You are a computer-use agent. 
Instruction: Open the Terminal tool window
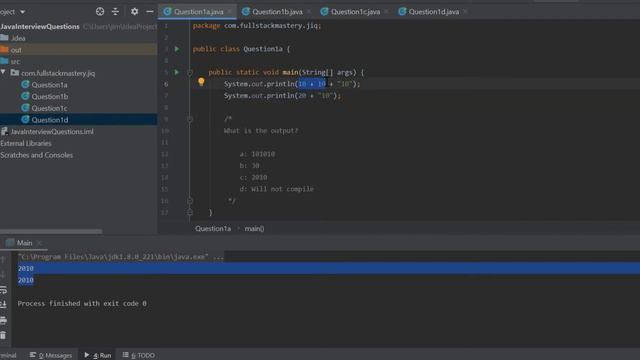[8, 355]
